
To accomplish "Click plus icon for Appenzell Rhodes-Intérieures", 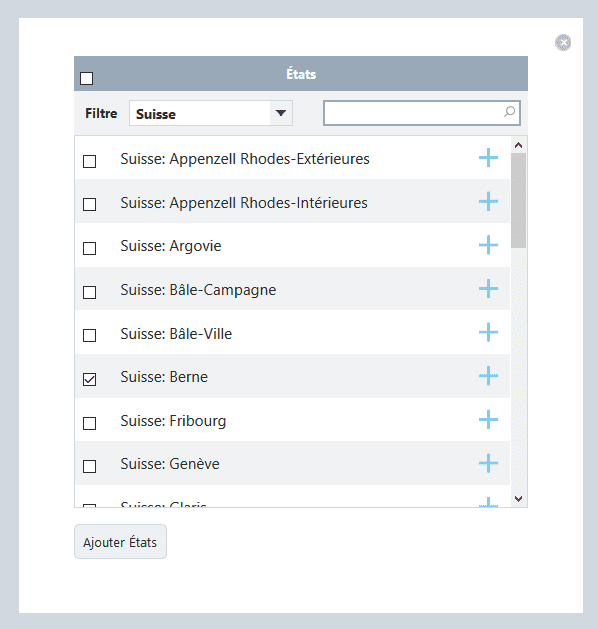I will [488, 201].
